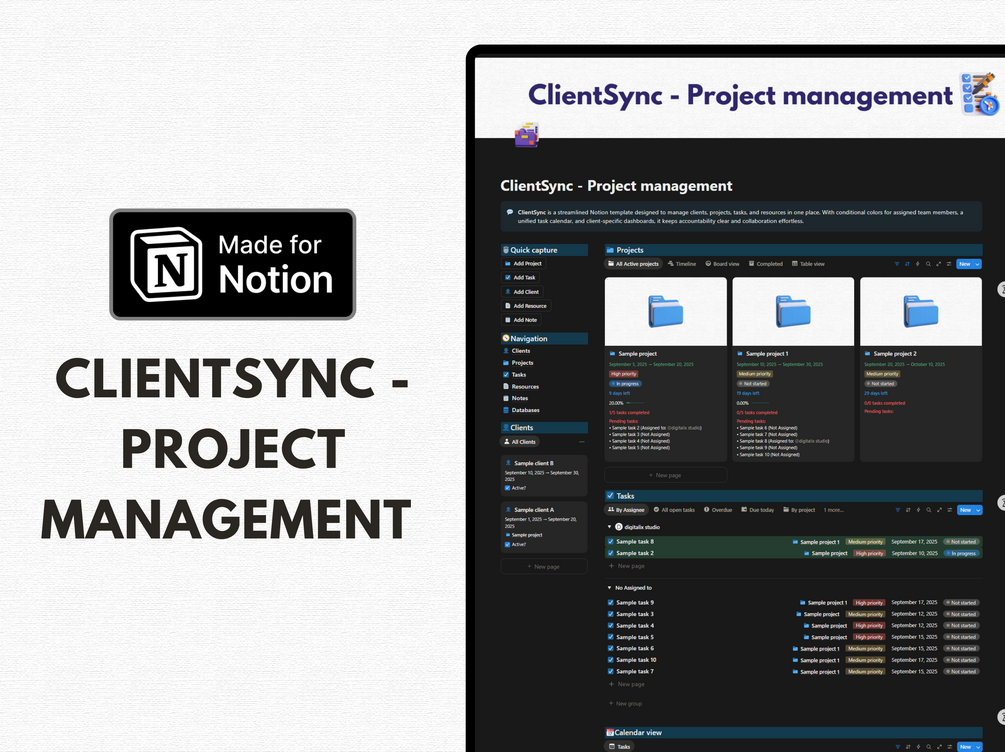Click the Notion logo cube
This screenshot has height=752, width=1005.
point(167,264)
